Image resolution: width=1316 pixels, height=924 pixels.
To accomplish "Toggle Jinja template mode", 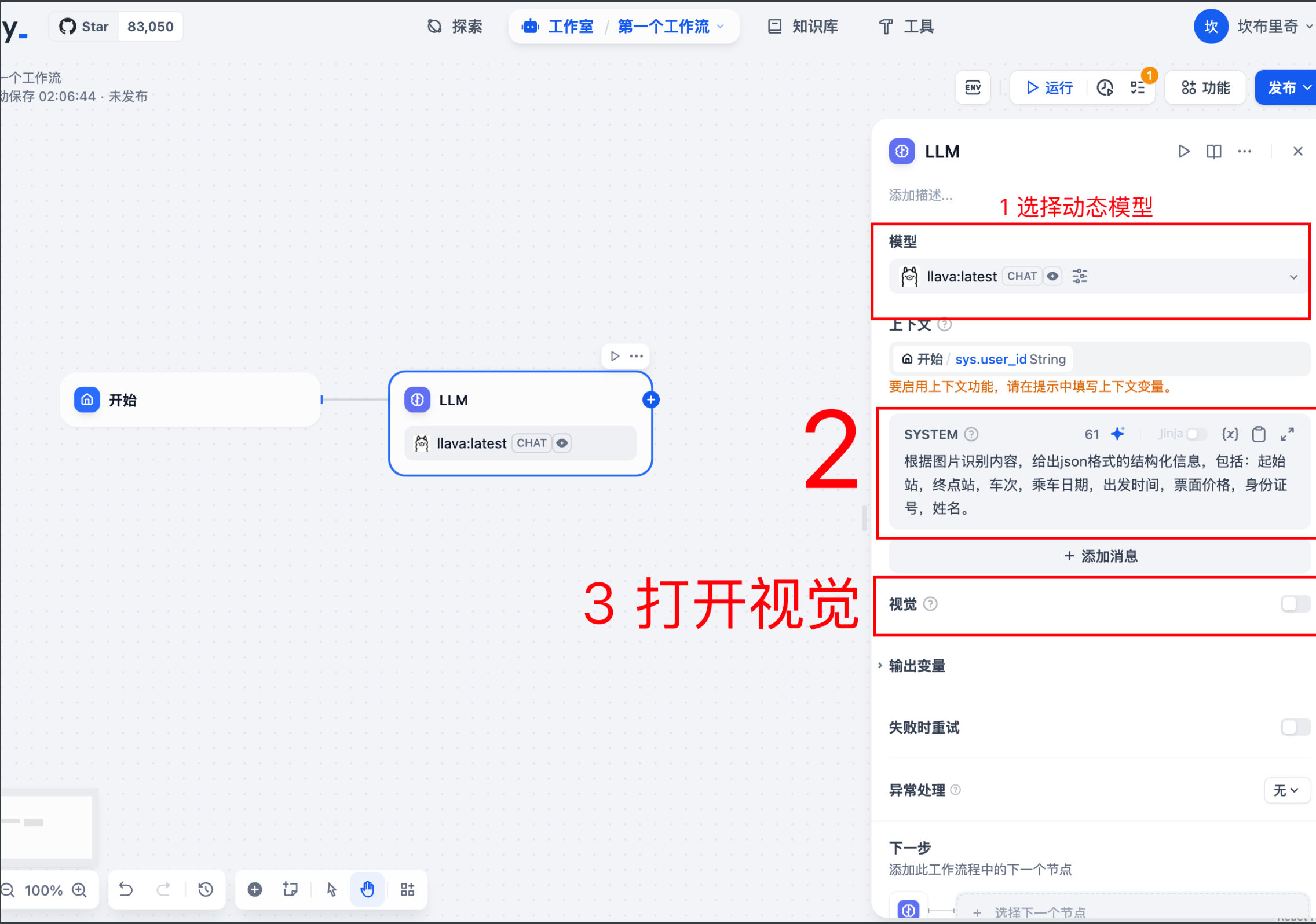I will tap(1196, 434).
